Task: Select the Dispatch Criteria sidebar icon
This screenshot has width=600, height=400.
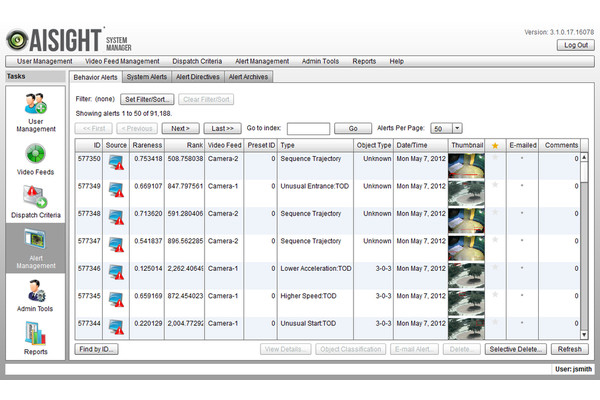Action: 33,198
